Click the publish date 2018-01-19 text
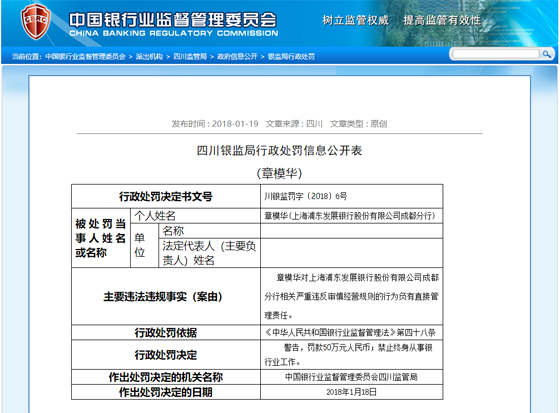The width and height of the screenshot is (560, 413). click(235, 124)
